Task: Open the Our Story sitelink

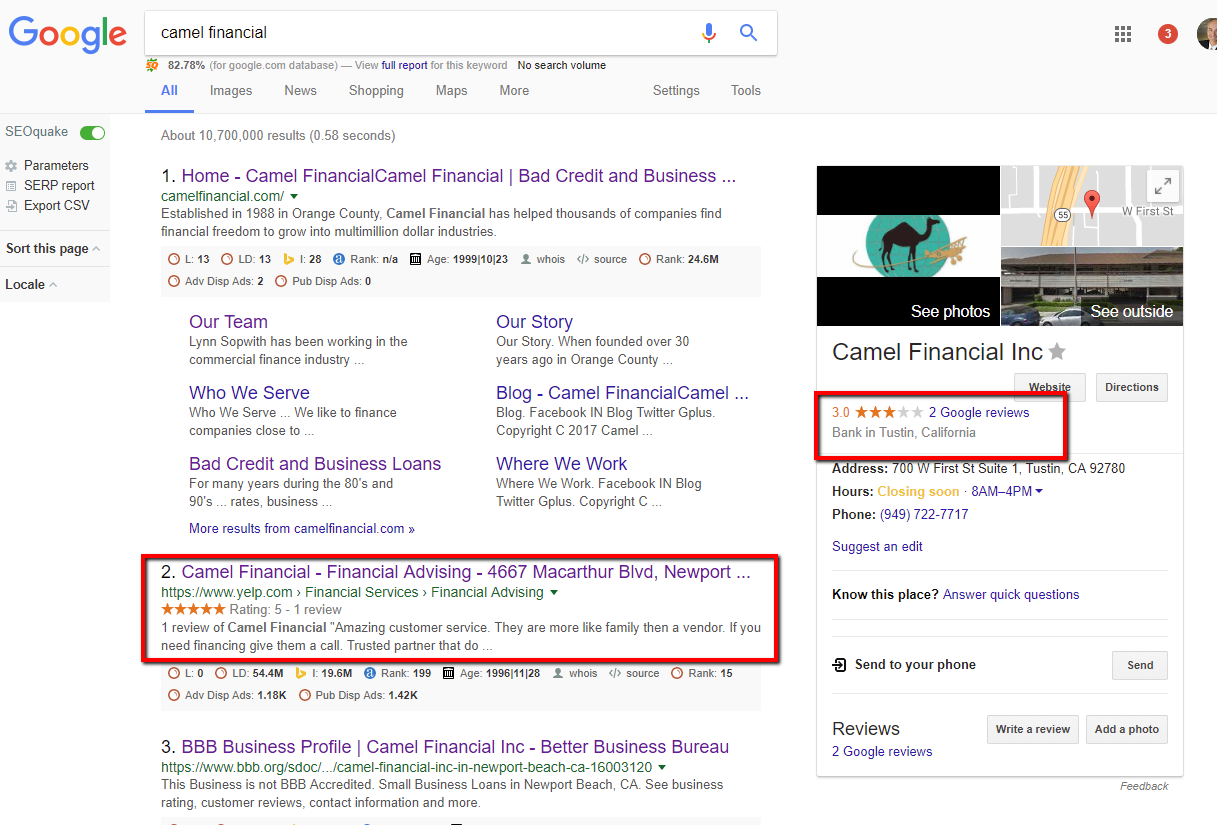Action: tap(534, 322)
